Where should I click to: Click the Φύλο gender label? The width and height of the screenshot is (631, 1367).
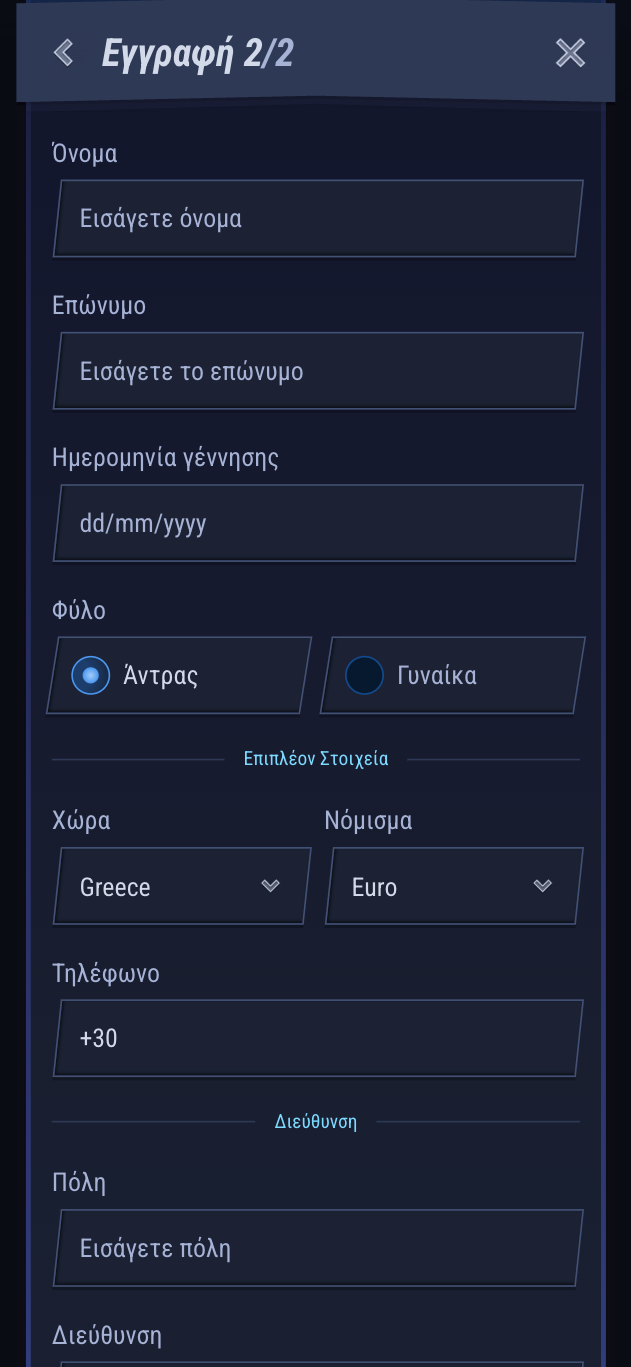tap(79, 611)
